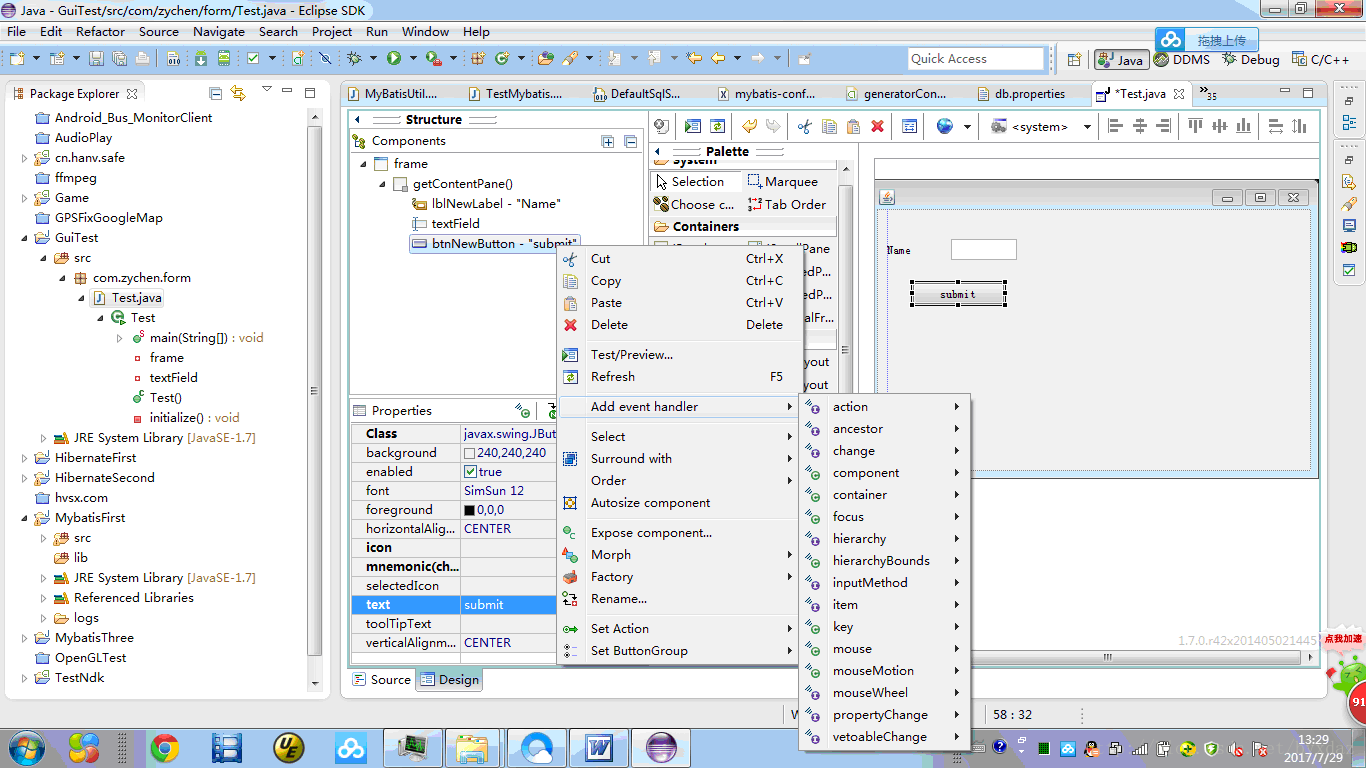The height and width of the screenshot is (768, 1366).
Task: Select lblNewLabel - "Name" in Components tree
Action: (487, 204)
